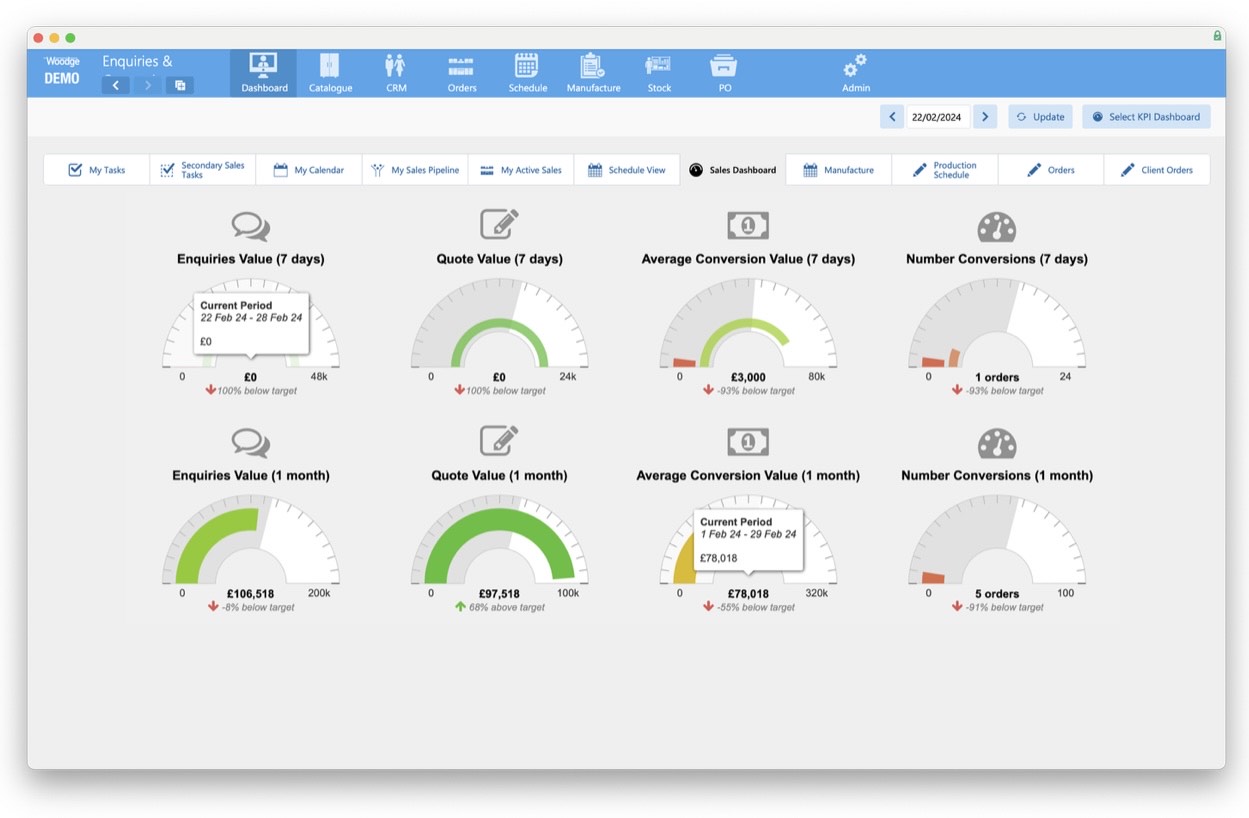1249x818 pixels.
Task: Click the date field showing 22/02/2024
Action: [937, 117]
